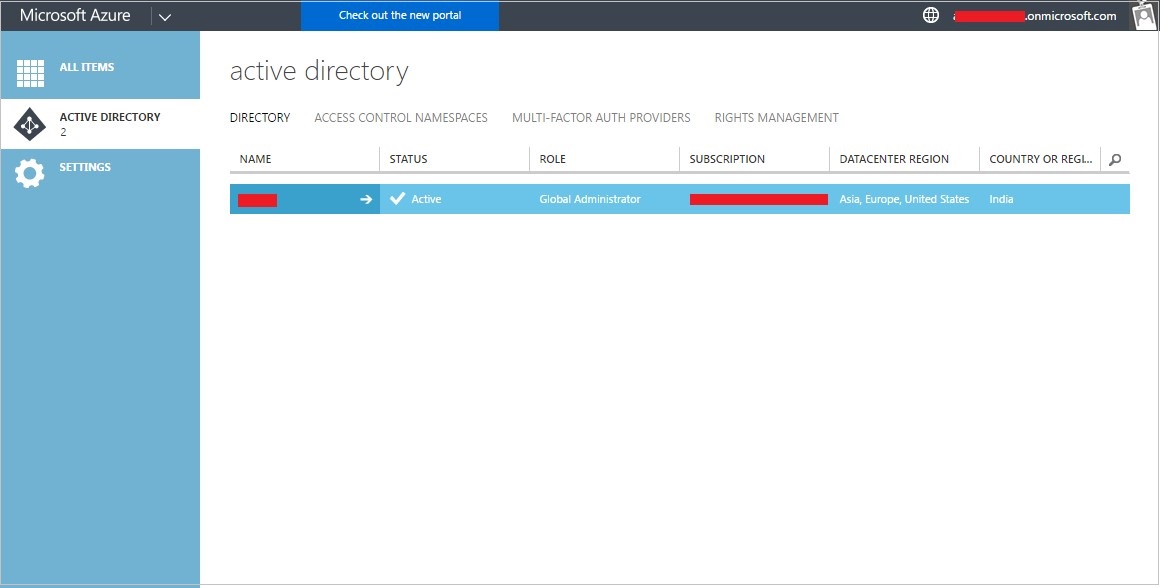Screen dimensions: 1160x588
Task: Sort by the STATUS column header
Action: pyautogui.click(x=408, y=159)
